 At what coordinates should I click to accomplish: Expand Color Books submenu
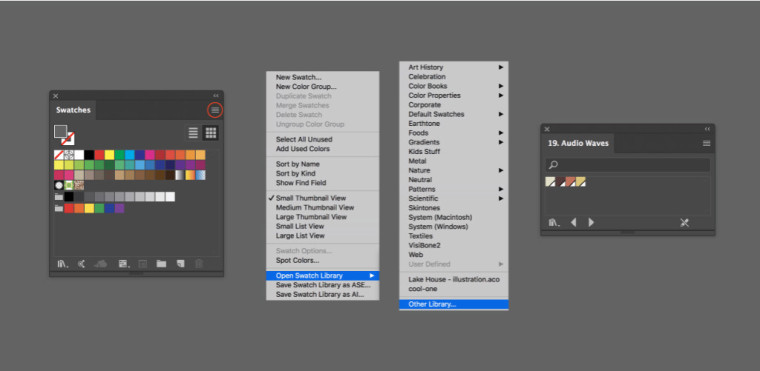pyautogui.click(x=454, y=86)
